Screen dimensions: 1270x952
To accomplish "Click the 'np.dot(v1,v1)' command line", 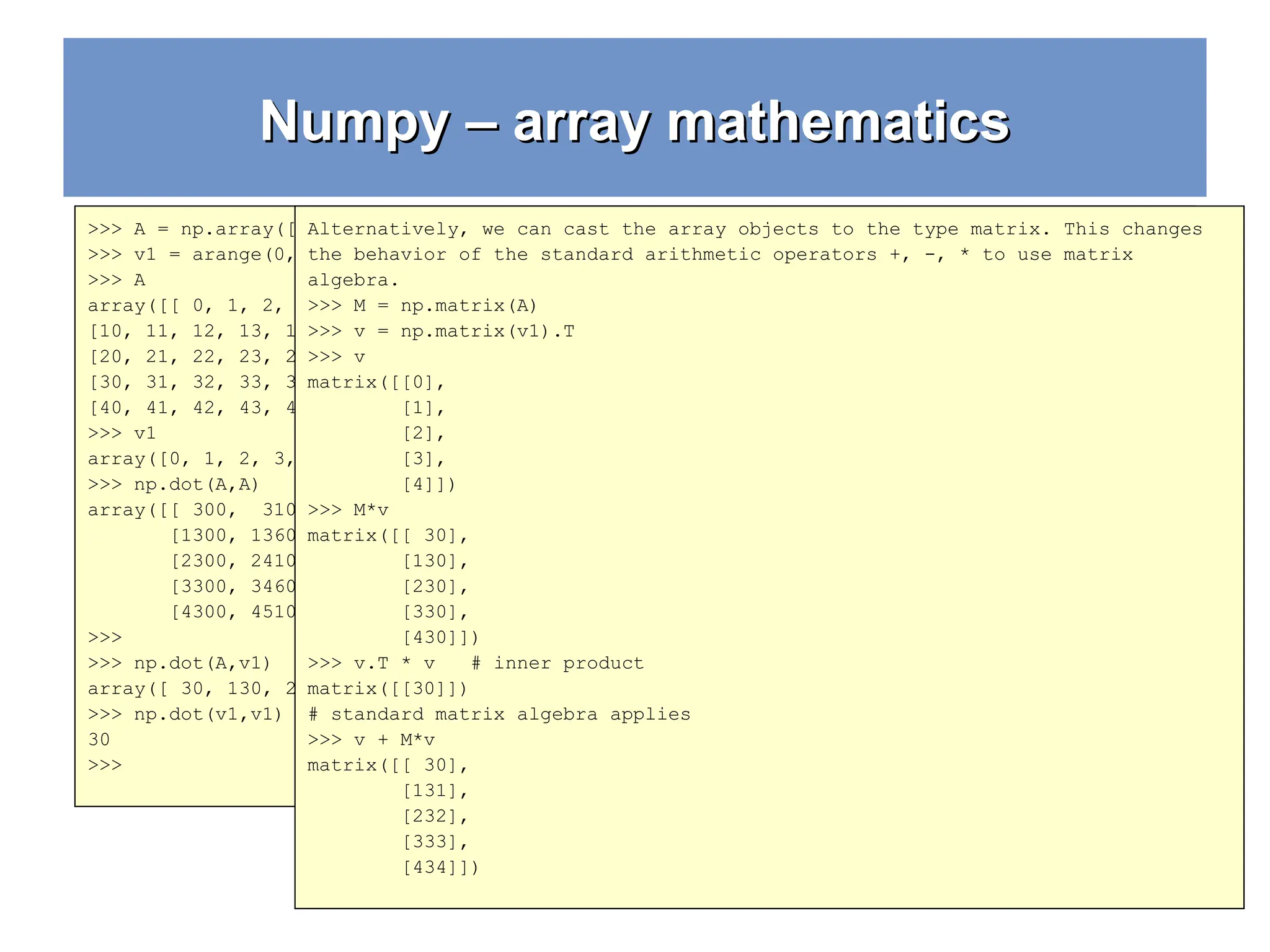I will click(208, 714).
